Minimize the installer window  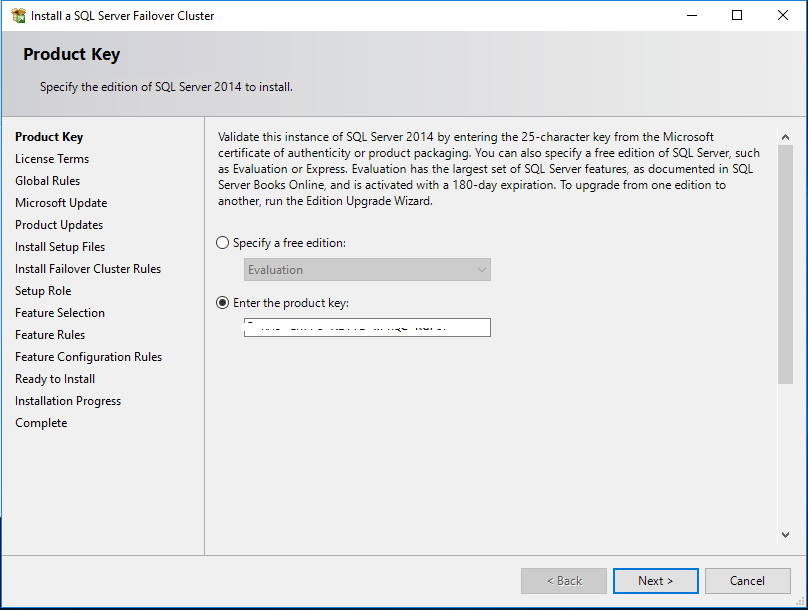(692, 15)
